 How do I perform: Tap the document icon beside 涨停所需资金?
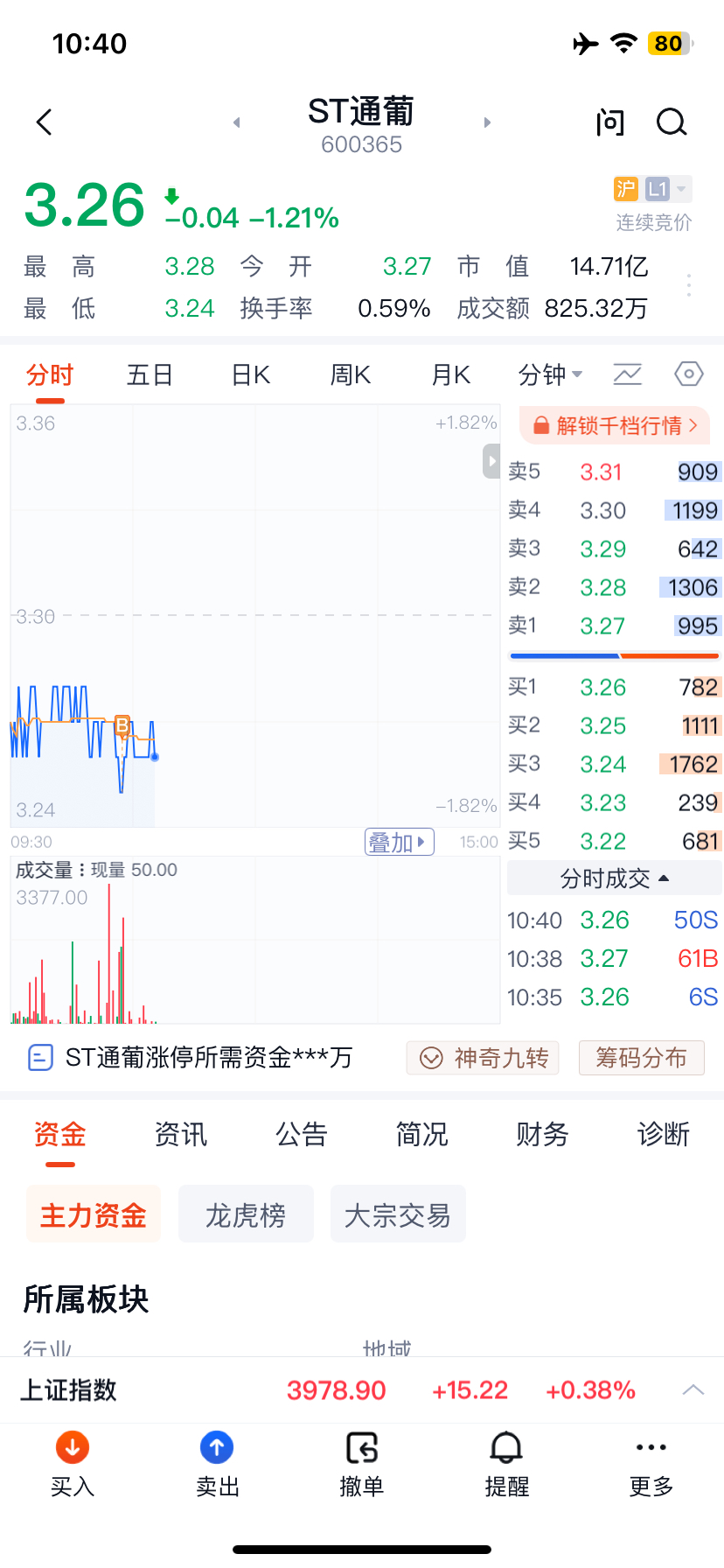coord(40,1058)
